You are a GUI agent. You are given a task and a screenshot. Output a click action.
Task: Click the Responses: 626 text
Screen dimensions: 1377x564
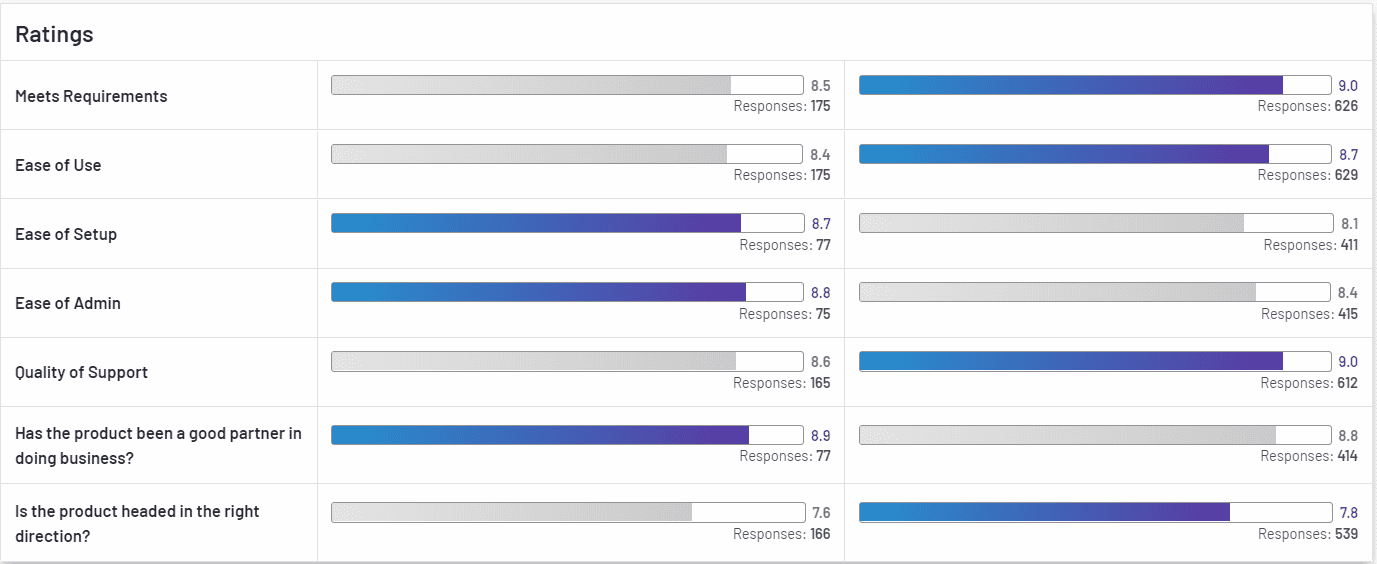[x=1308, y=106]
